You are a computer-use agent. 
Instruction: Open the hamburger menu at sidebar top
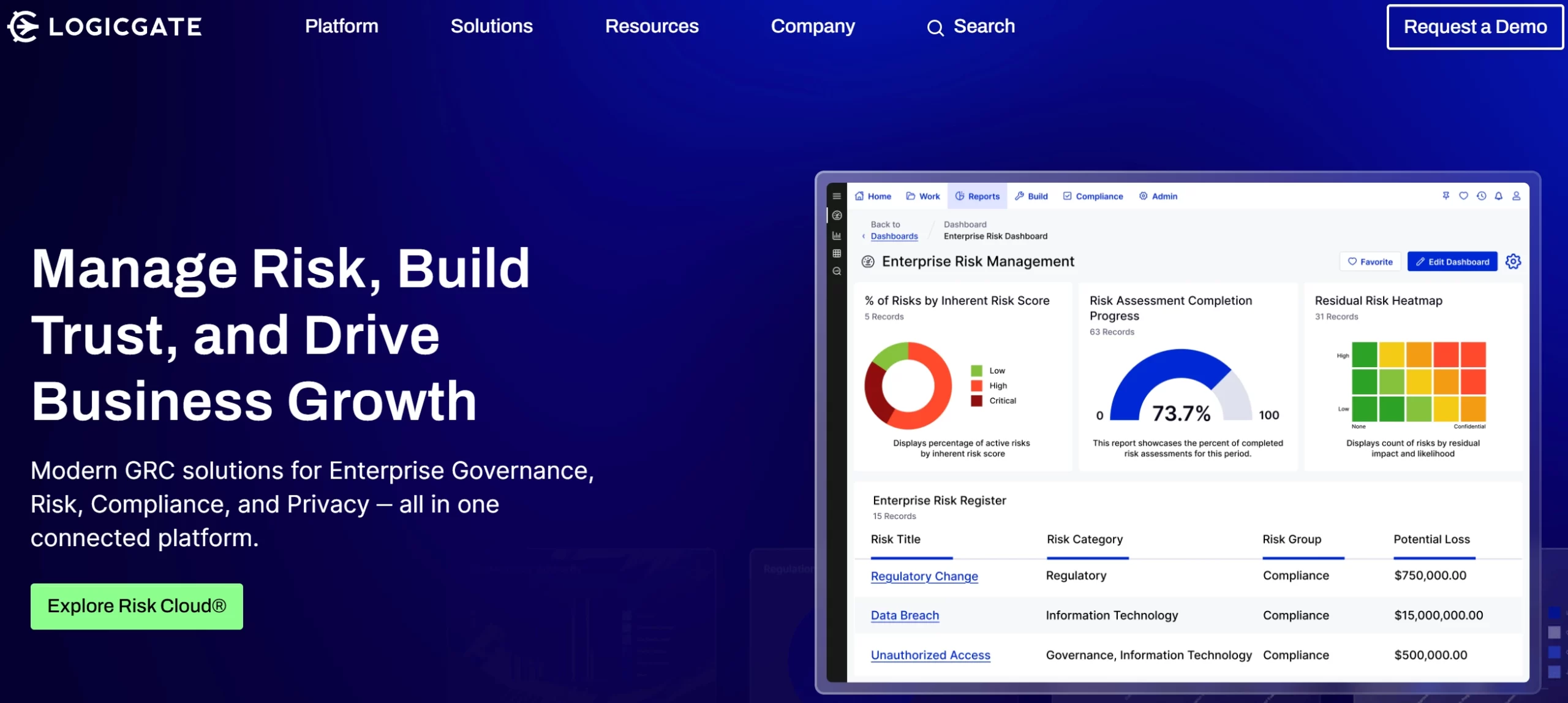point(836,196)
